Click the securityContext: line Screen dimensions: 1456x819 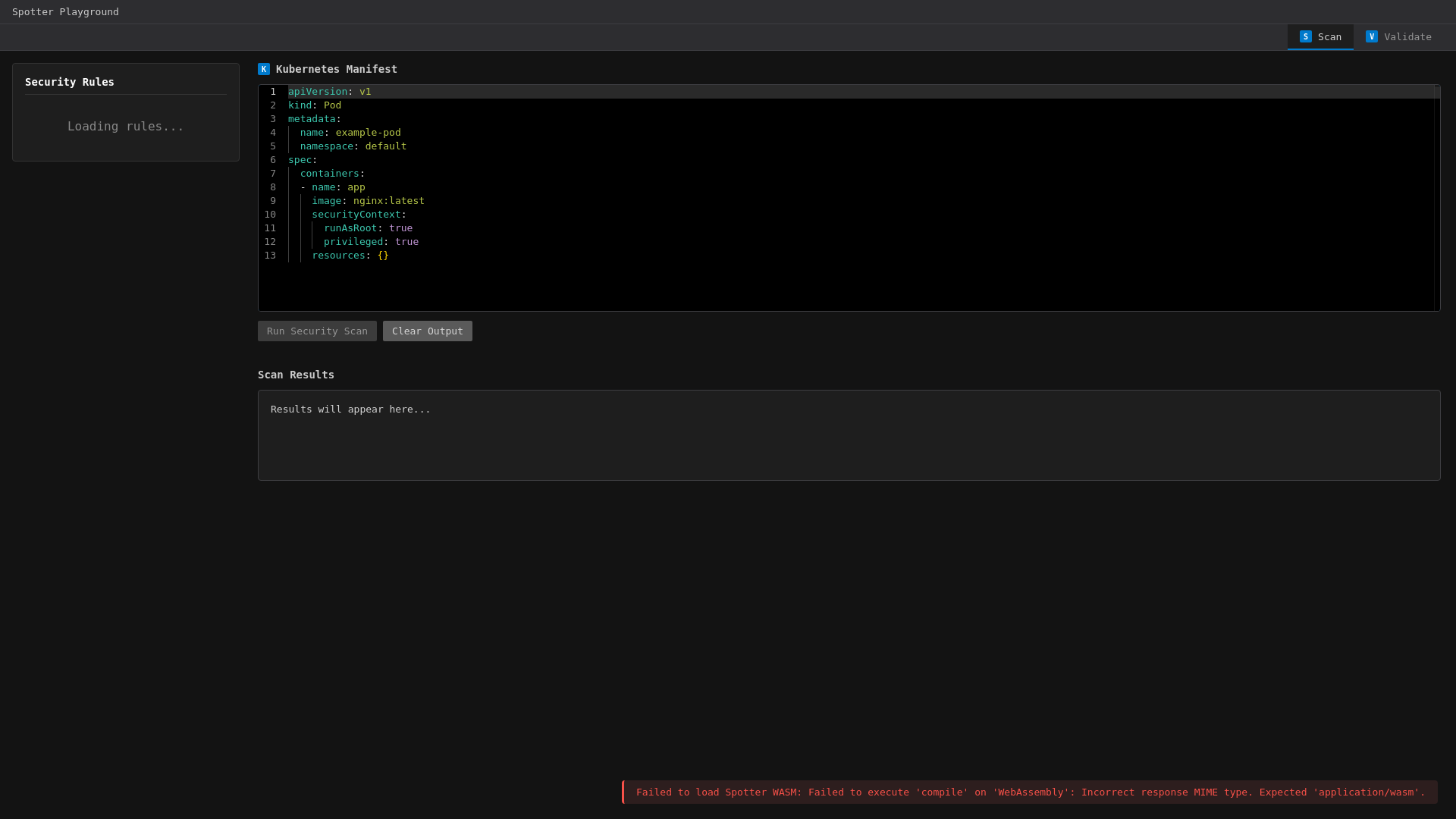tap(359, 215)
